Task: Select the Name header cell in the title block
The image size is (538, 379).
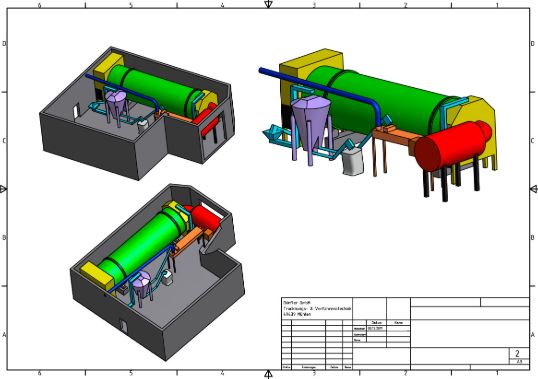Action: pyautogui.click(x=398, y=322)
